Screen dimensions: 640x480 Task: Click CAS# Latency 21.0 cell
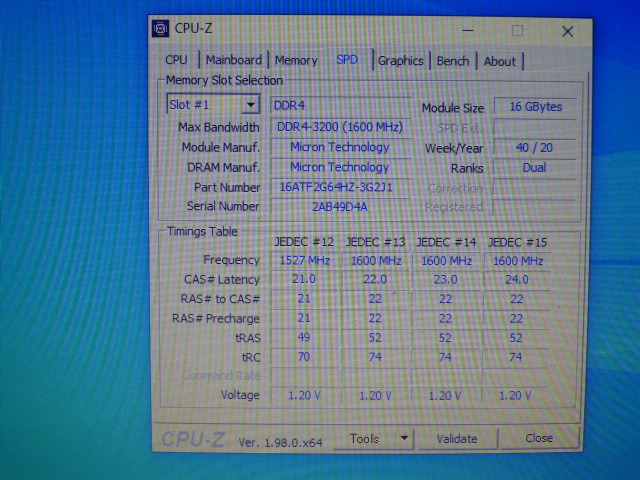point(304,279)
